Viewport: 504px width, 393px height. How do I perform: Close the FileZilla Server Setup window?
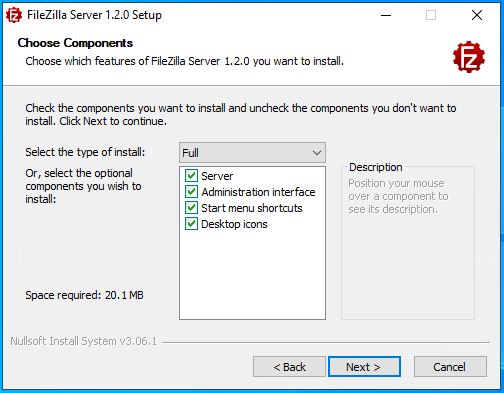pos(477,15)
